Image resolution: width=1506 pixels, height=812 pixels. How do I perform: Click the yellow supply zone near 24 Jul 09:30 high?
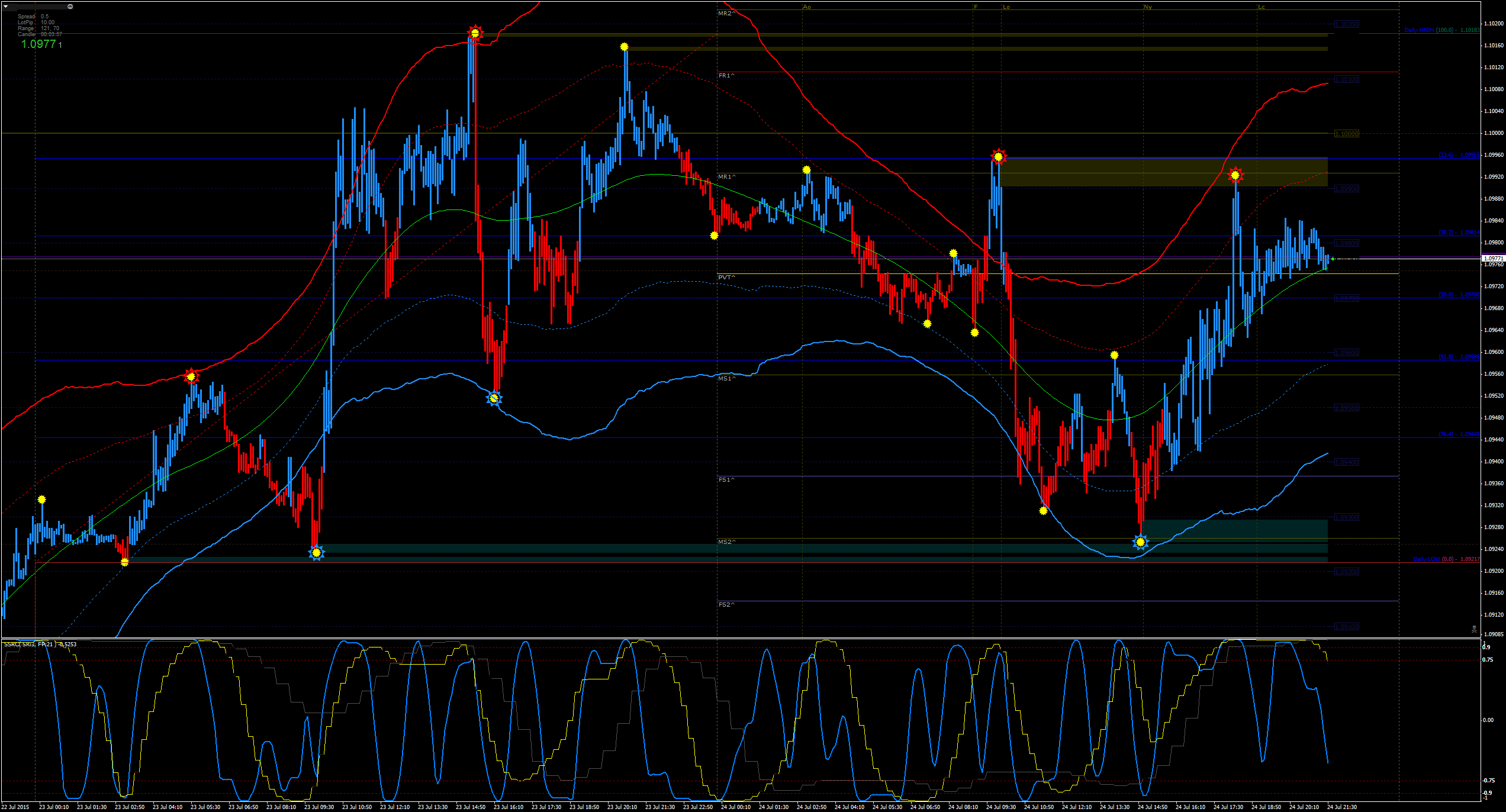[1164, 172]
